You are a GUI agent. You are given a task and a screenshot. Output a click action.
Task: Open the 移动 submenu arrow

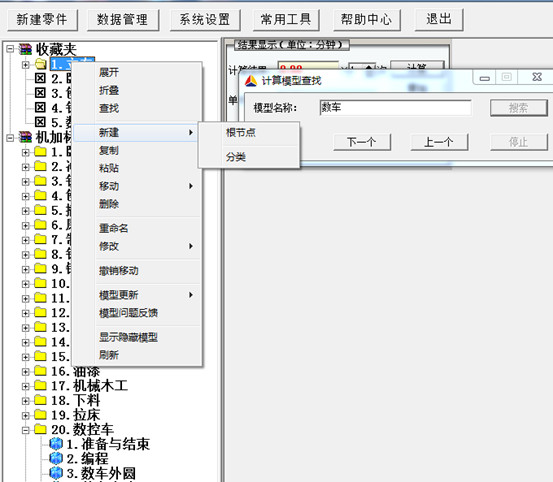[191, 186]
